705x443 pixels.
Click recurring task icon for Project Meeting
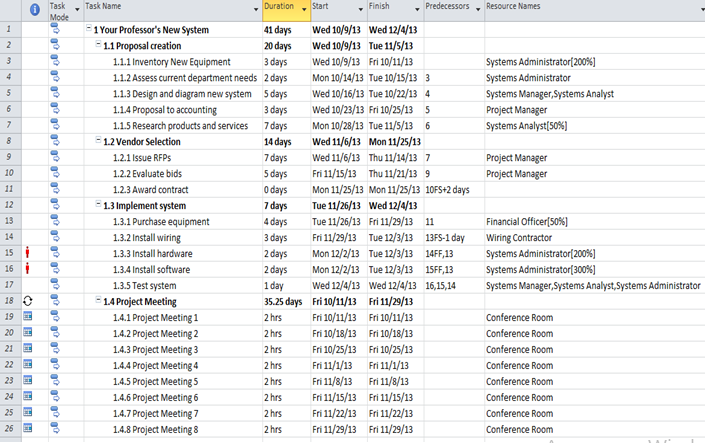click(x=29, y=300)
